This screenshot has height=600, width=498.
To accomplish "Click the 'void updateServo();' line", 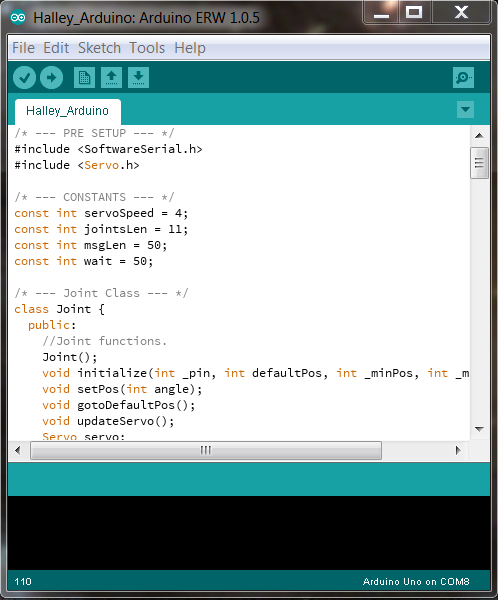I will (108, 421).
